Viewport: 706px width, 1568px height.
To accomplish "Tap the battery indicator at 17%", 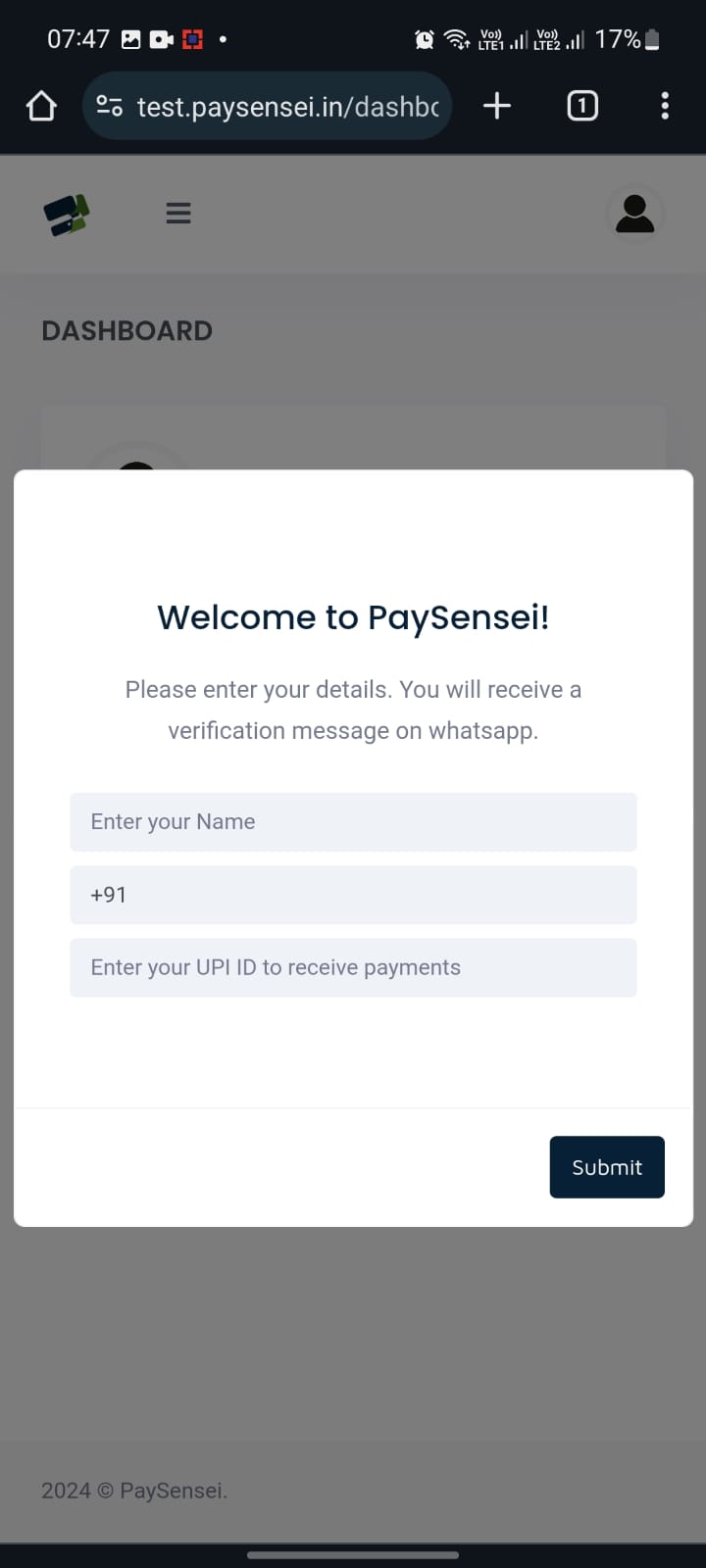I will pos(652,39).
